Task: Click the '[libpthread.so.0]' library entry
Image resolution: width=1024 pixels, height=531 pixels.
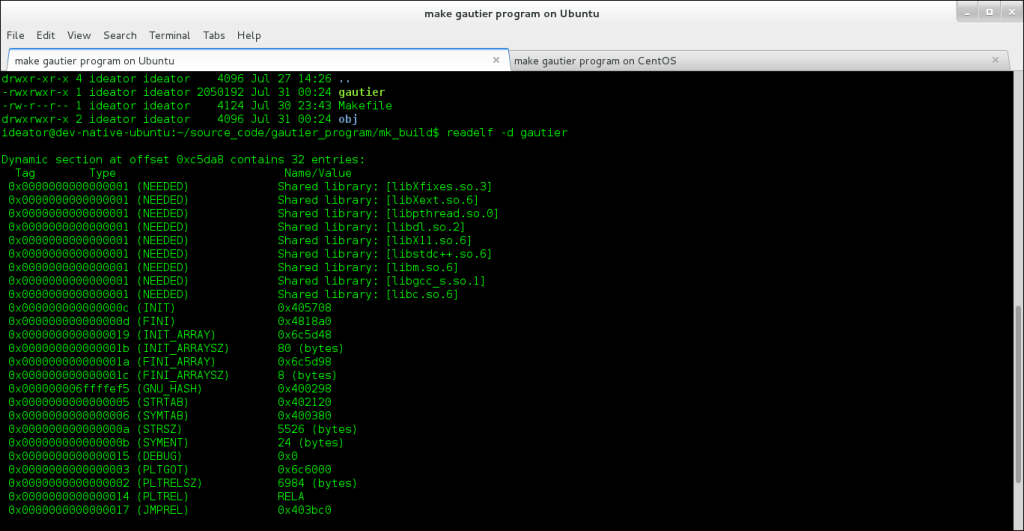Action: coord(442,214)
